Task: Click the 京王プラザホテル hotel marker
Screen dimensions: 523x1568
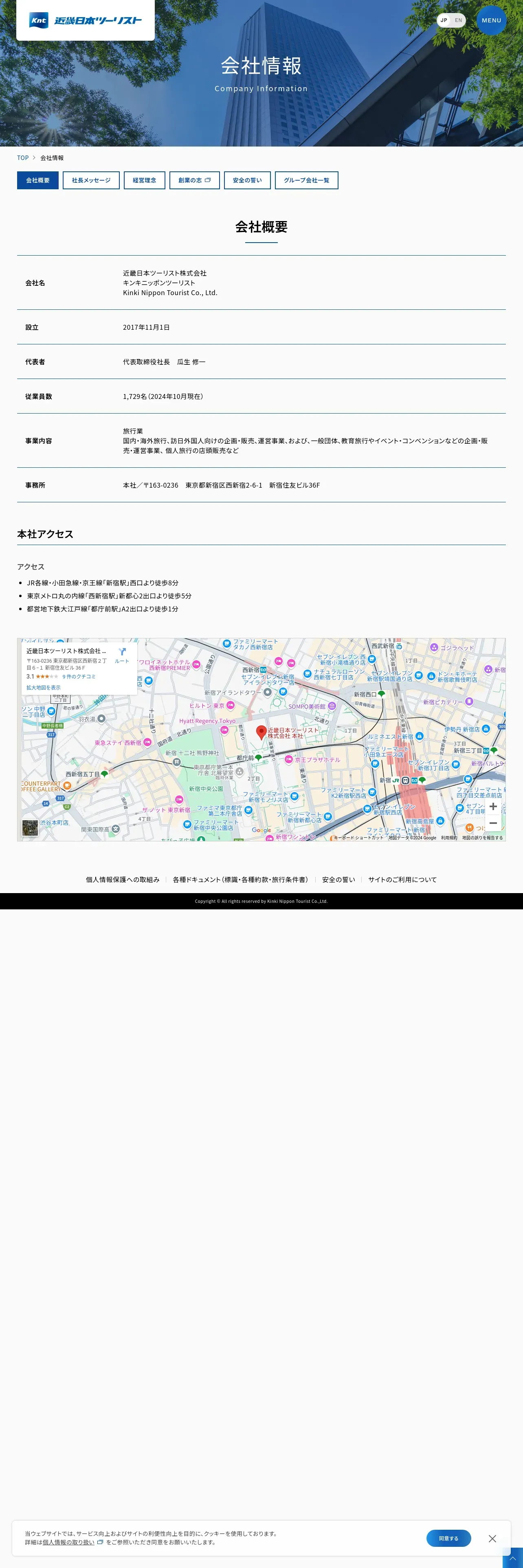Action: point(289,759)
